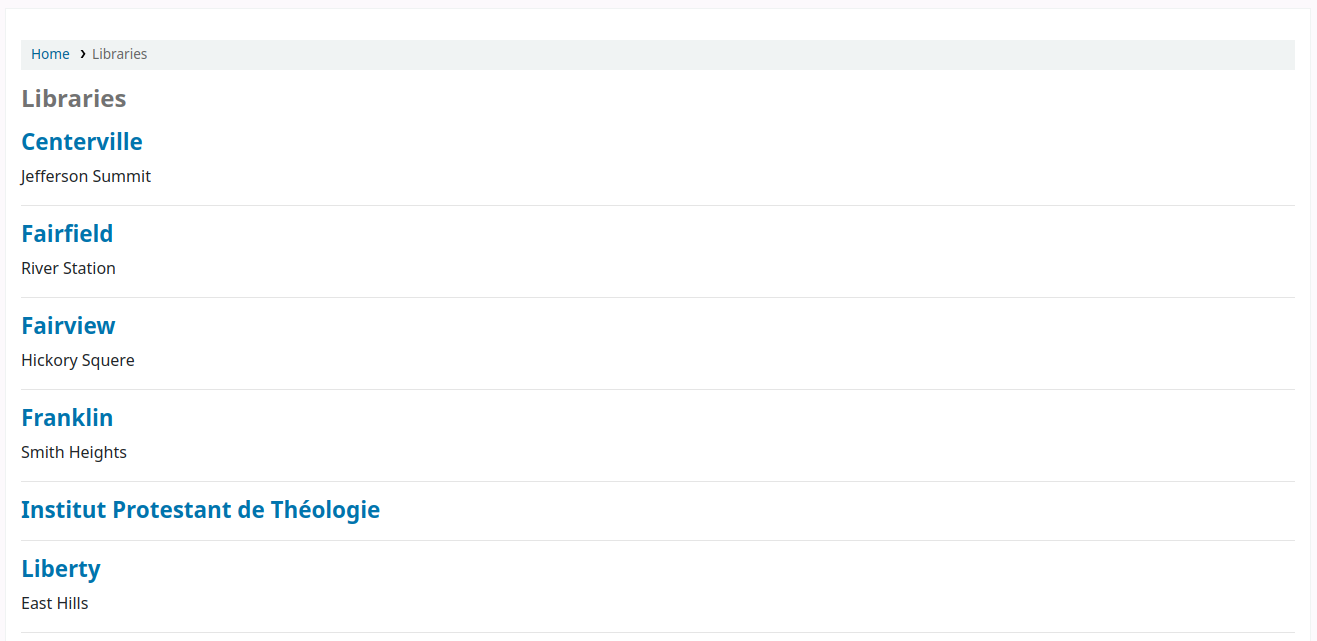Image resolution: width=1317 pixels, height=641 pixels.
Task: Open the Home breadcrumb link
Action: (50, 54)
